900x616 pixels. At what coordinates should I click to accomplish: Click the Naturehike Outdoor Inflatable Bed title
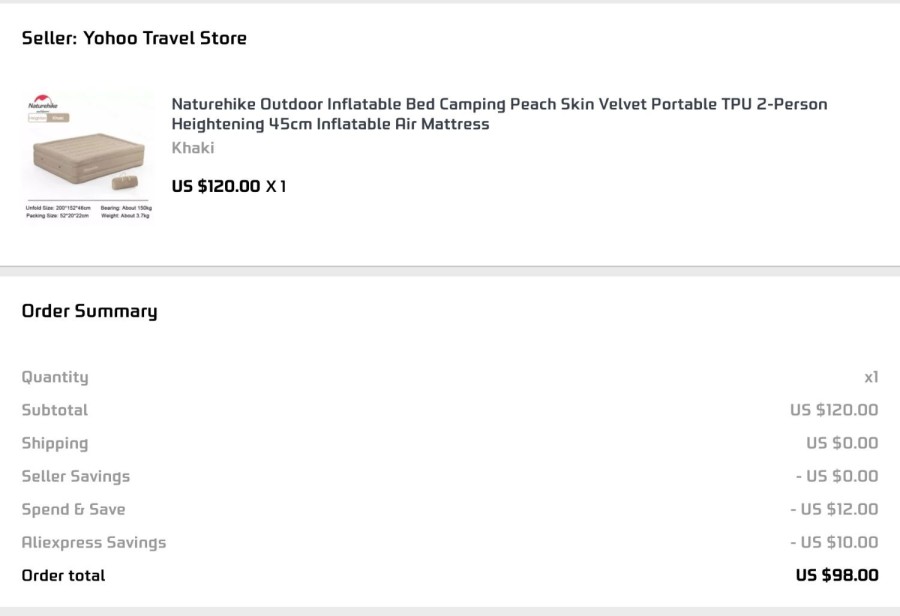point(499,114)
